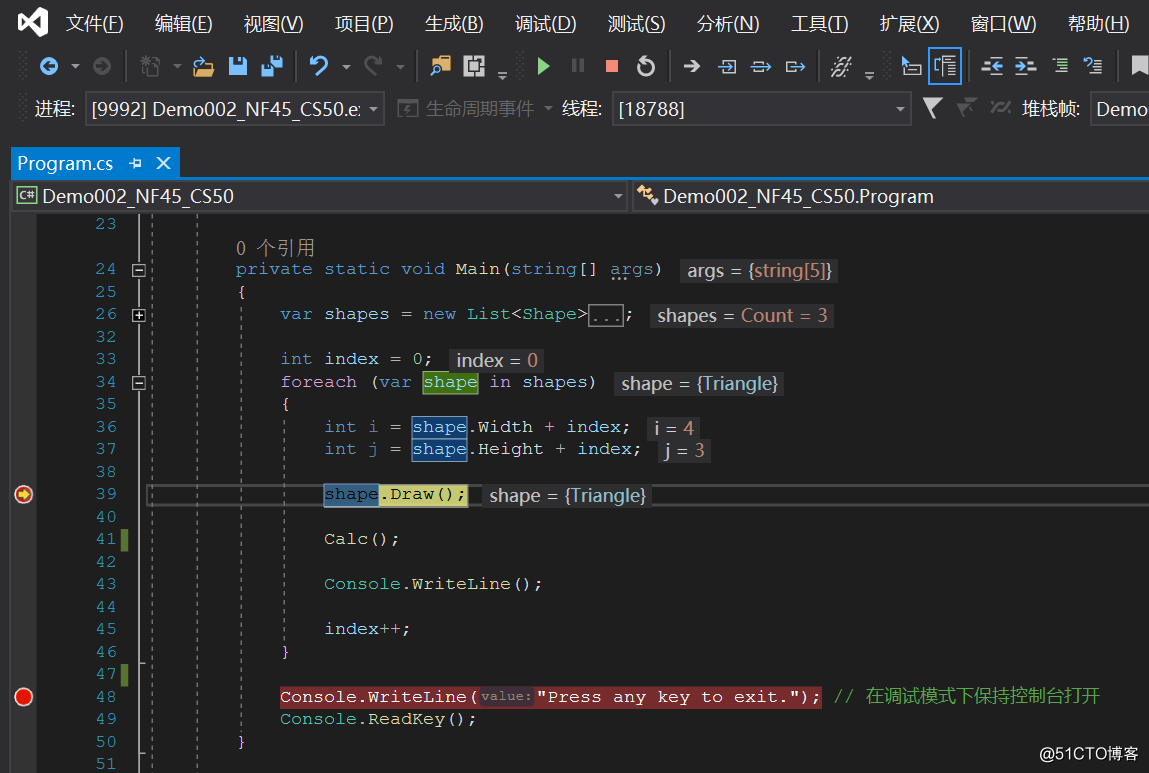
Task: Open the Demo002_NF45_CS50 project scope dropdown
Action: tap(319, 196)
